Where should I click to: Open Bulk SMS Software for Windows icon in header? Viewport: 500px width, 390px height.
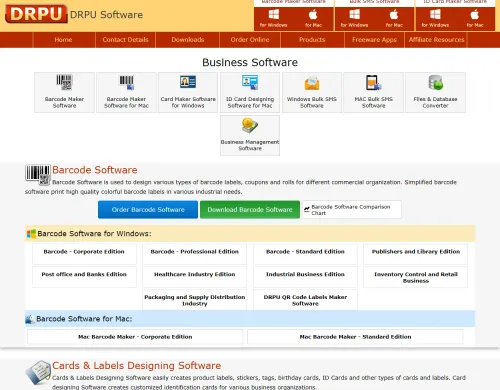[354, 19]
